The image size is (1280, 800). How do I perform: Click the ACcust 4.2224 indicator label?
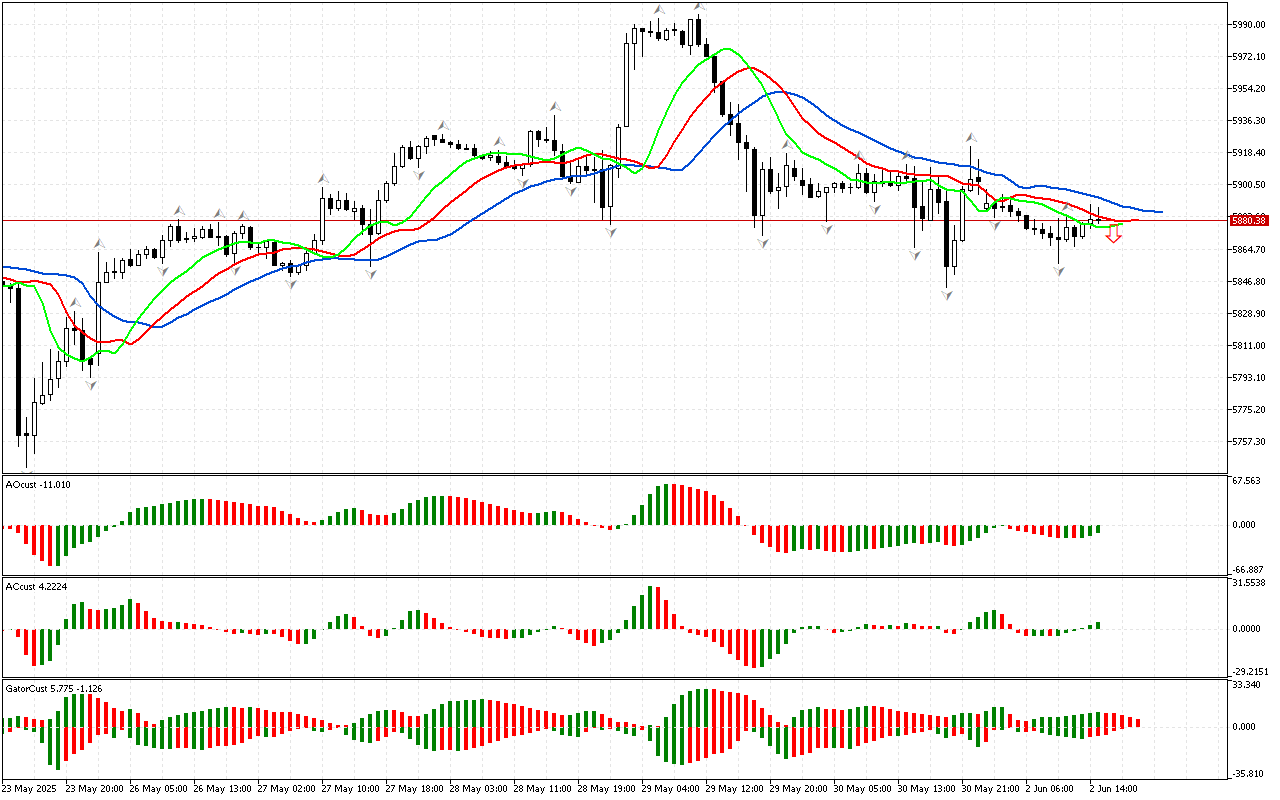coord(37,586)
